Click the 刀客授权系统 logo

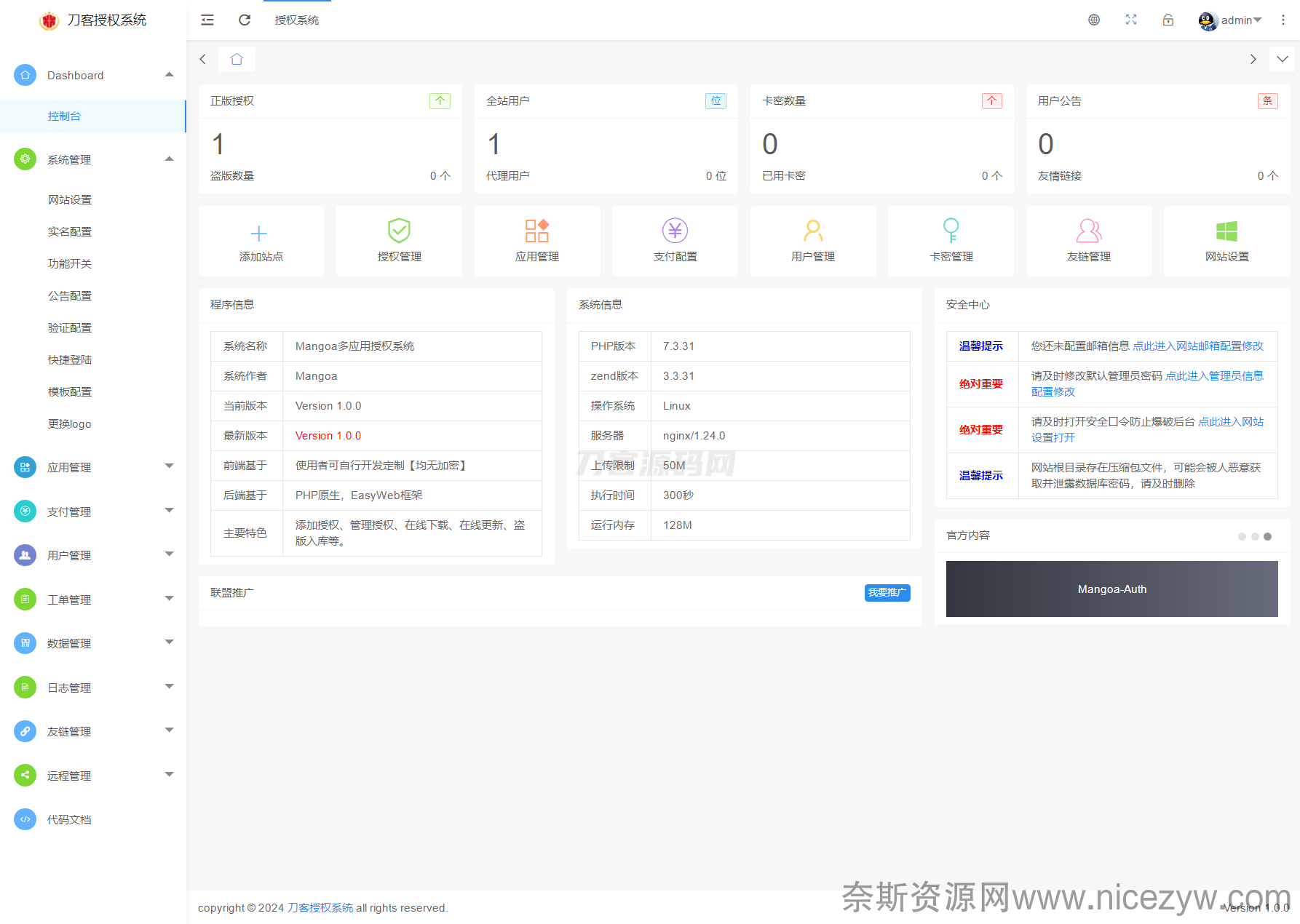pyautogui.click(x=93, y=20)
